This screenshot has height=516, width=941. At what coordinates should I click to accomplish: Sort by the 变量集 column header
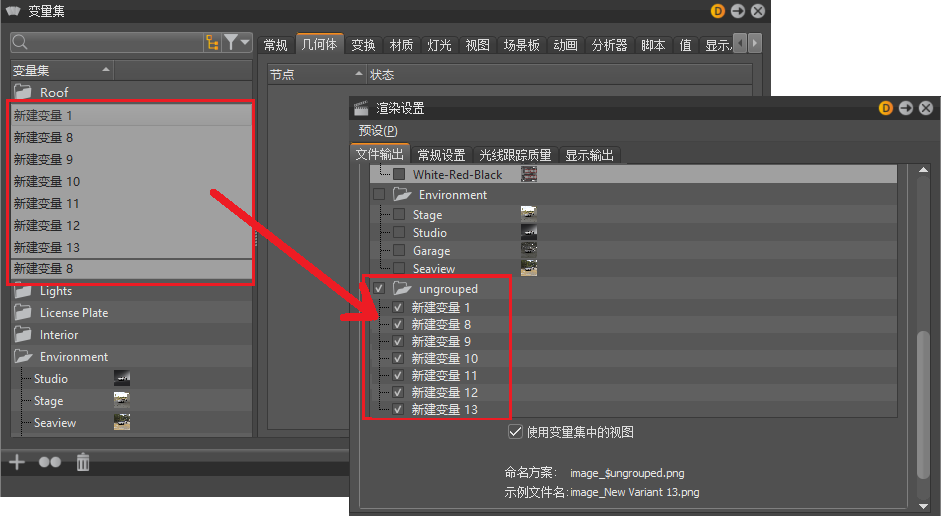tap(62, 70)
